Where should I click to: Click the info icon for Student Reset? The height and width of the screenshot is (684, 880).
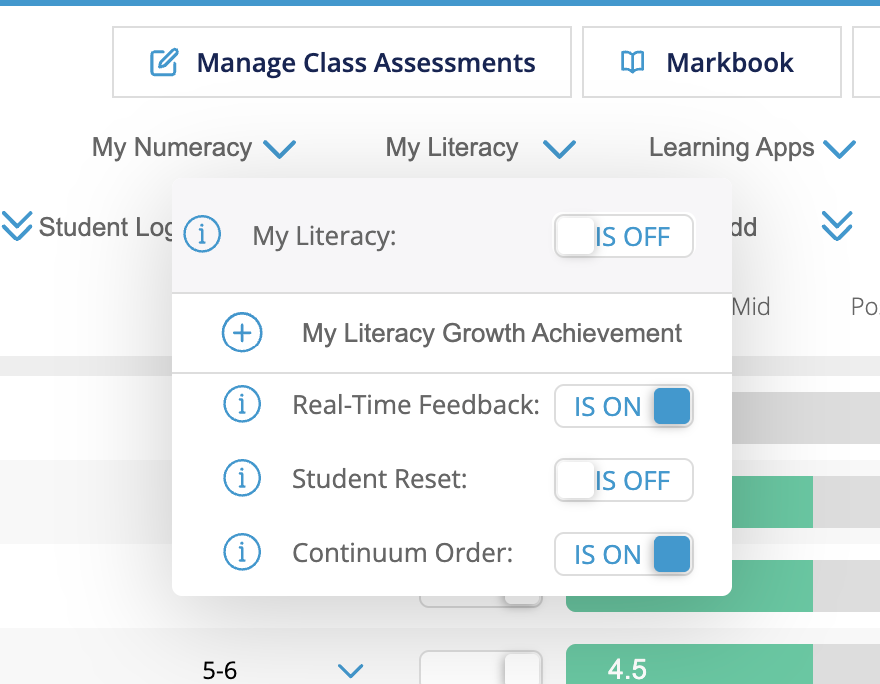[242, 480]
